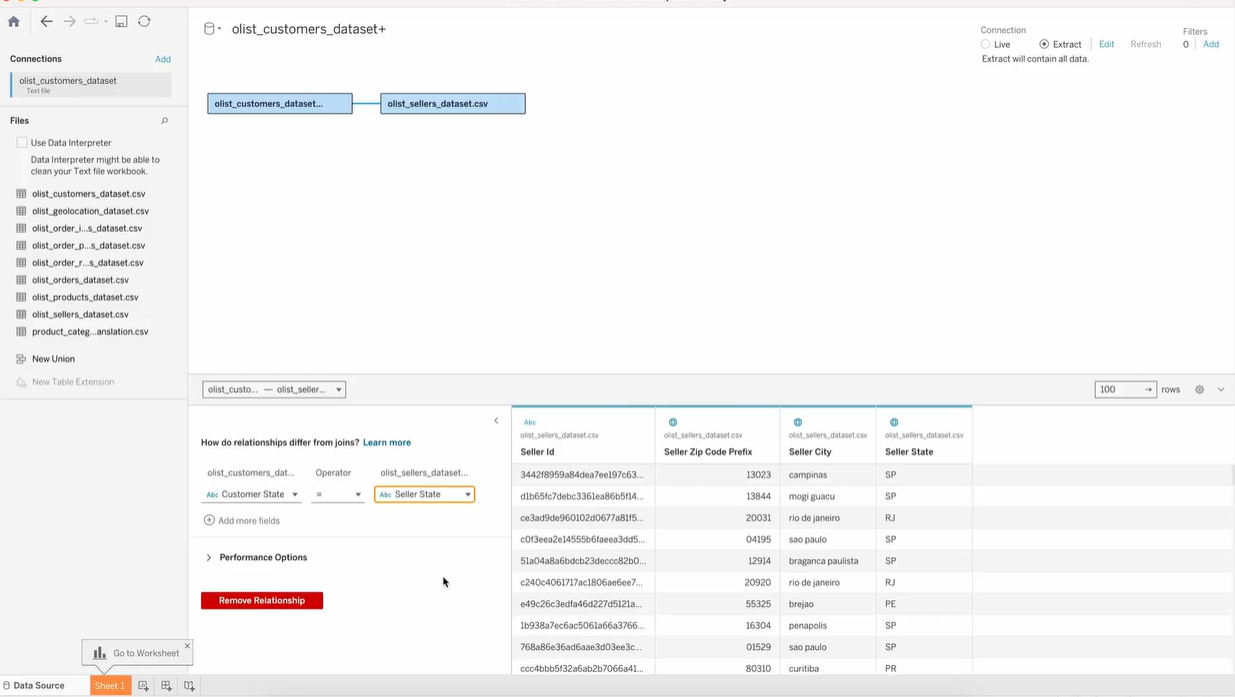Screen dimensions: 1235x697
Task: Add a data source filter
Action: click(x=1211, y=45)
